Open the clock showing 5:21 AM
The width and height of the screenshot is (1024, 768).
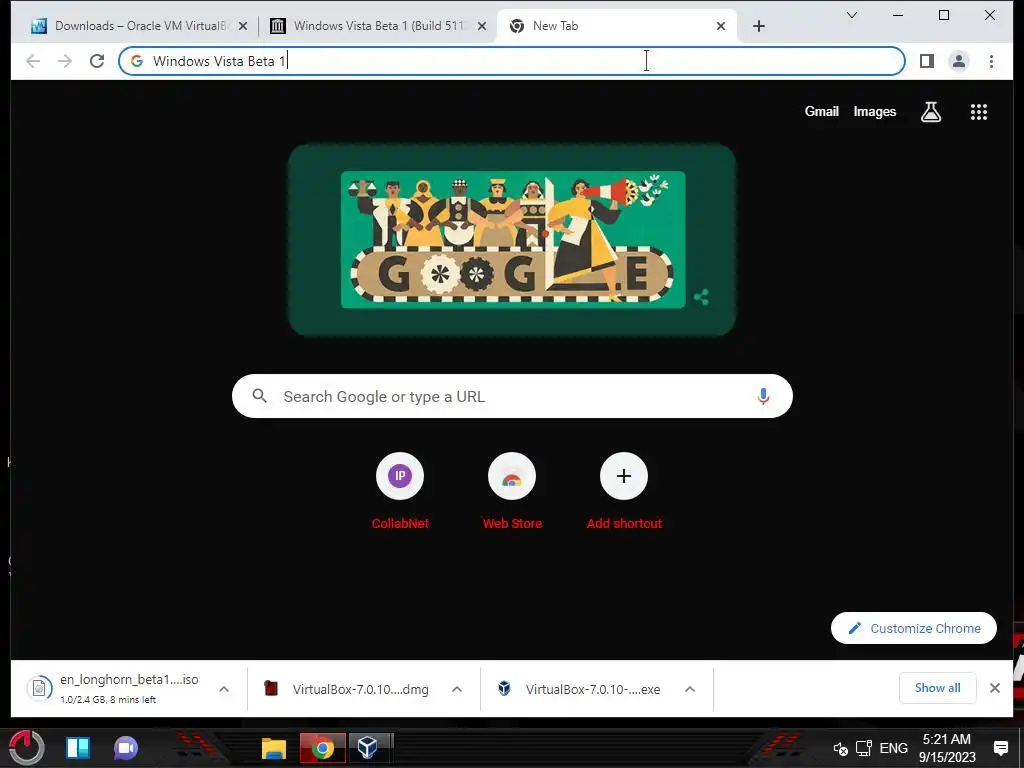[x=947, y=748]
